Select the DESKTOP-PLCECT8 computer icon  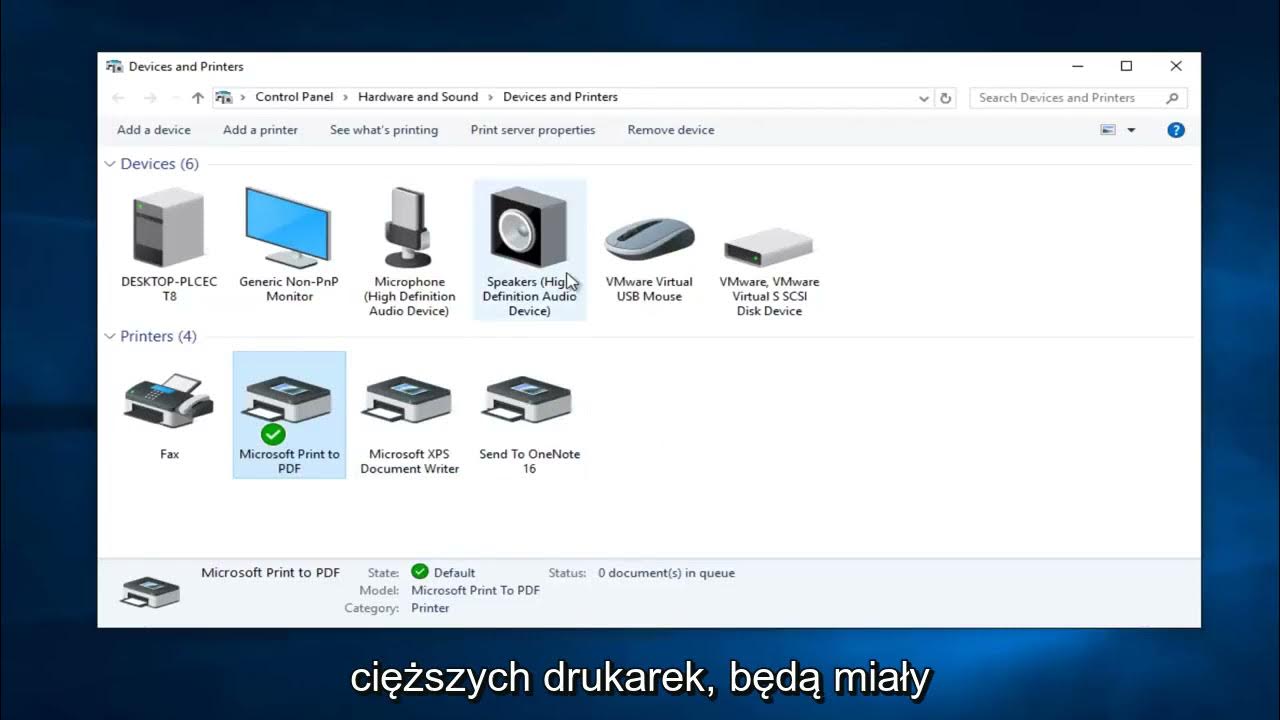(169, 245)
